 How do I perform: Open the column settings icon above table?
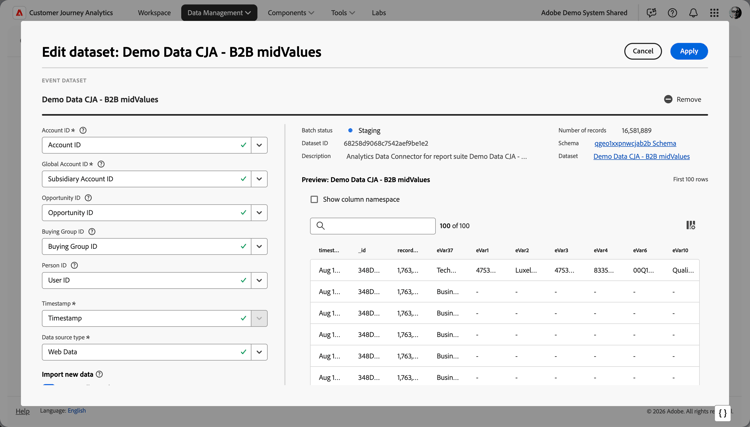690,226
